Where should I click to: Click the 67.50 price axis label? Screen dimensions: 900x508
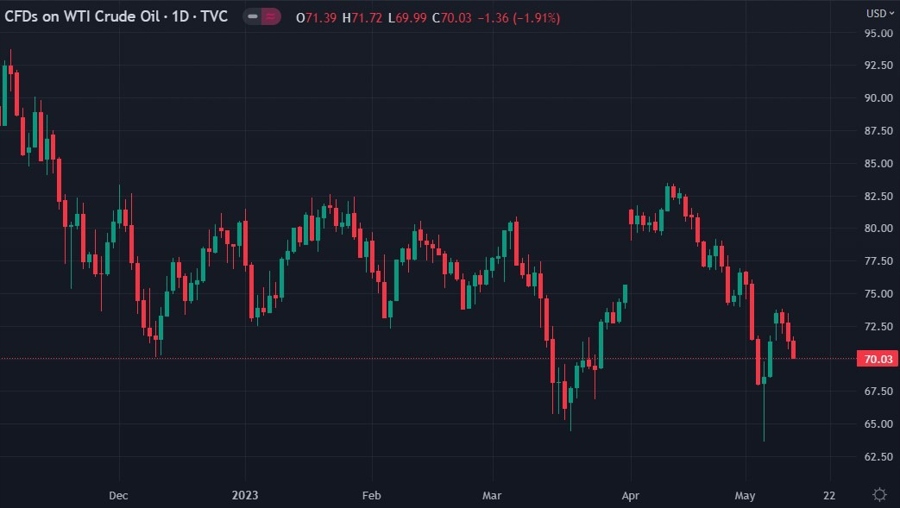[x=878, y=391]
